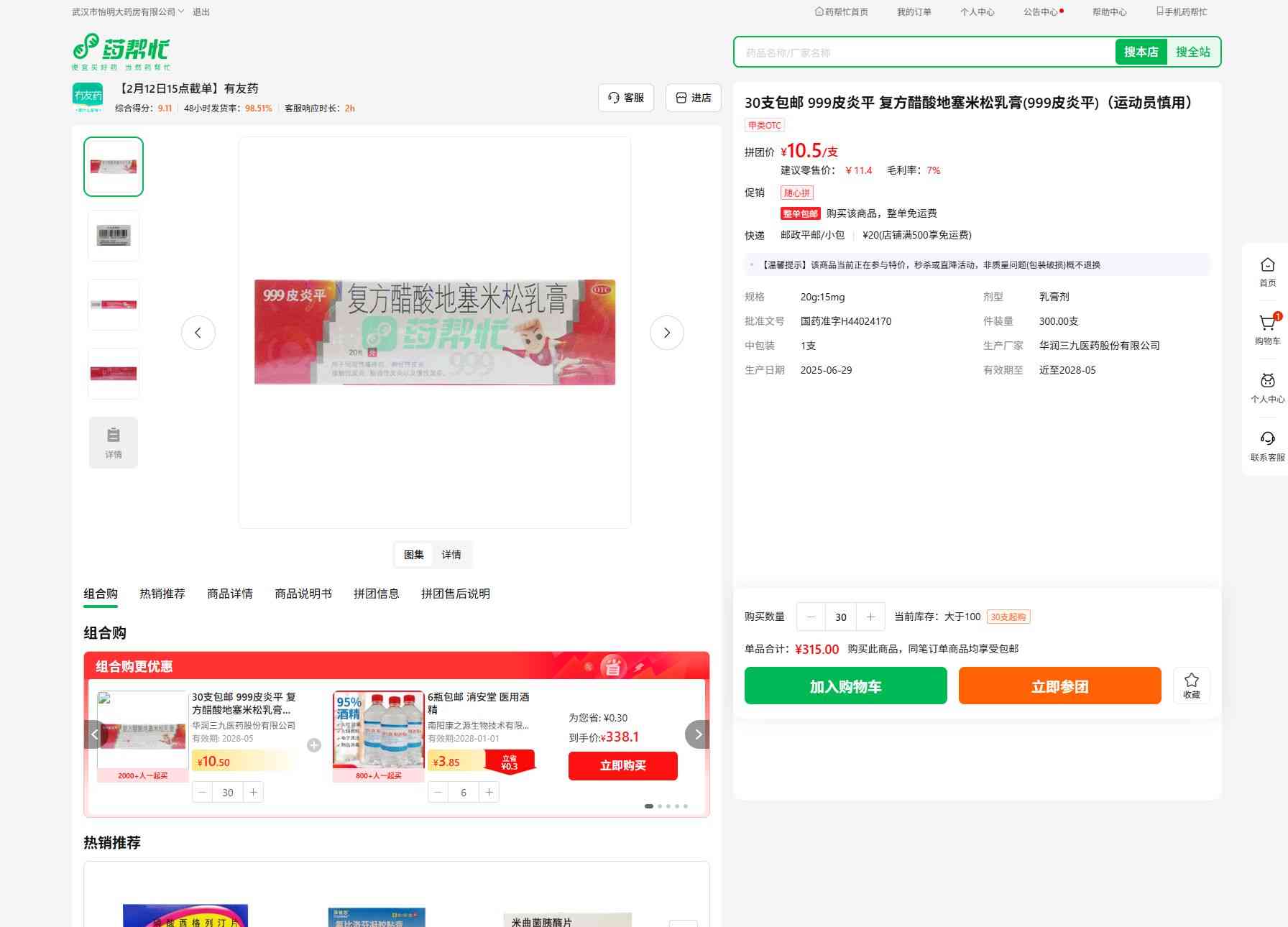Select the 拼团信息 tab

[376, 594]
